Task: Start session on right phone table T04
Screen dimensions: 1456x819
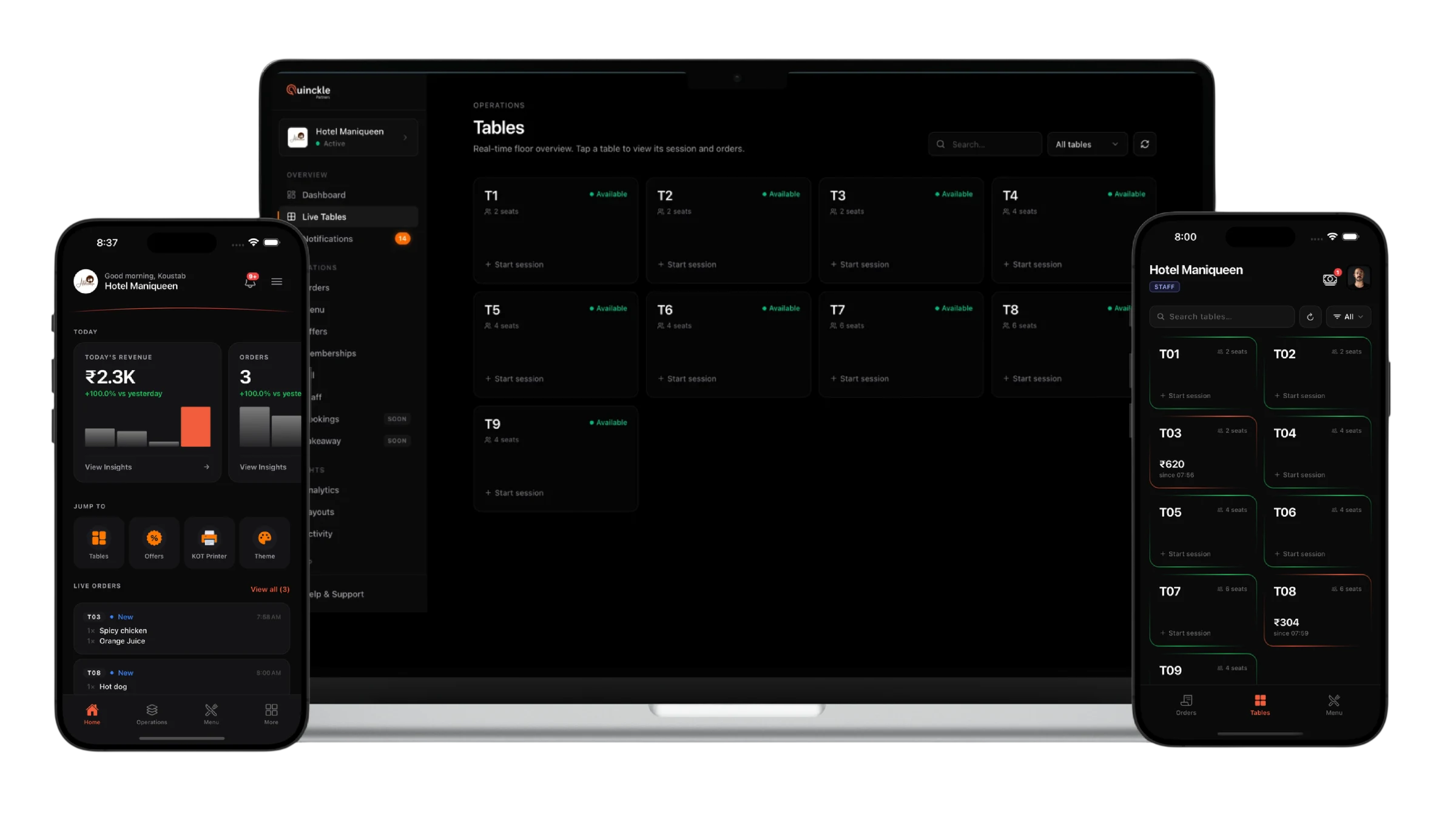Action: (x=1299, y=474)
